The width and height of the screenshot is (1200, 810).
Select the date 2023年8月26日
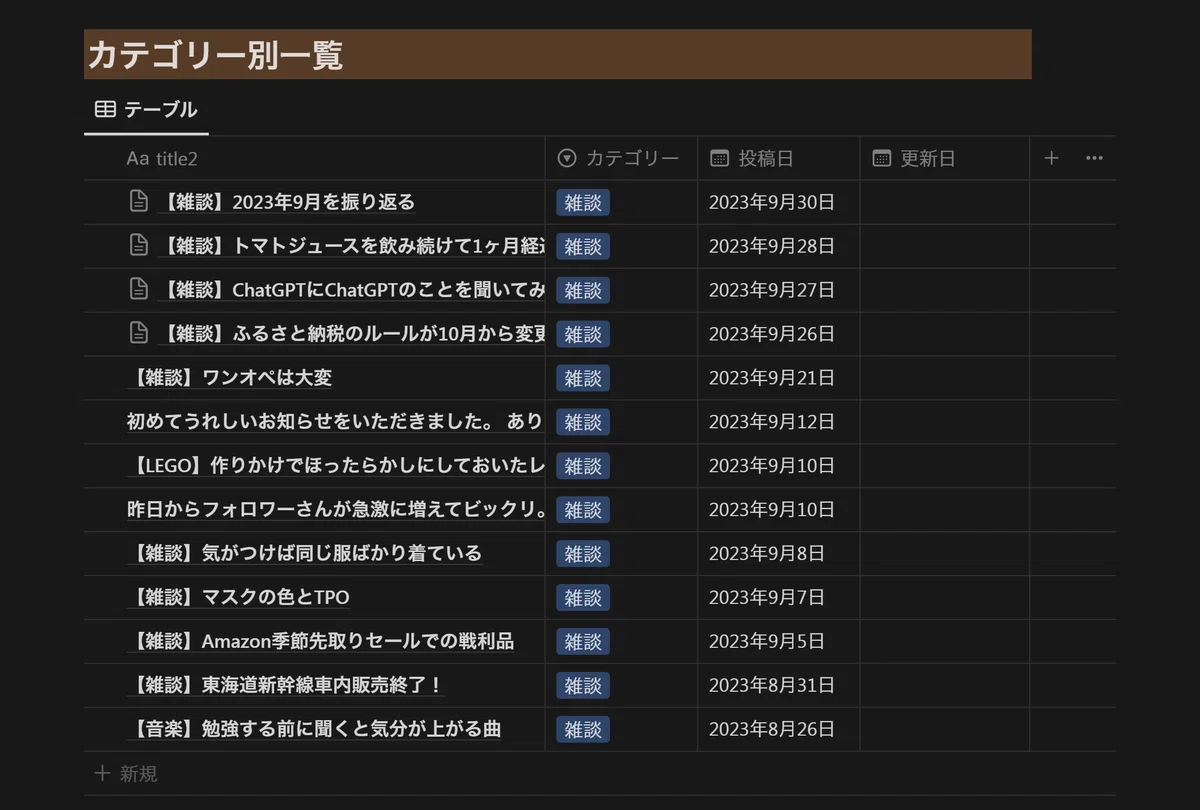click(771, 730)
